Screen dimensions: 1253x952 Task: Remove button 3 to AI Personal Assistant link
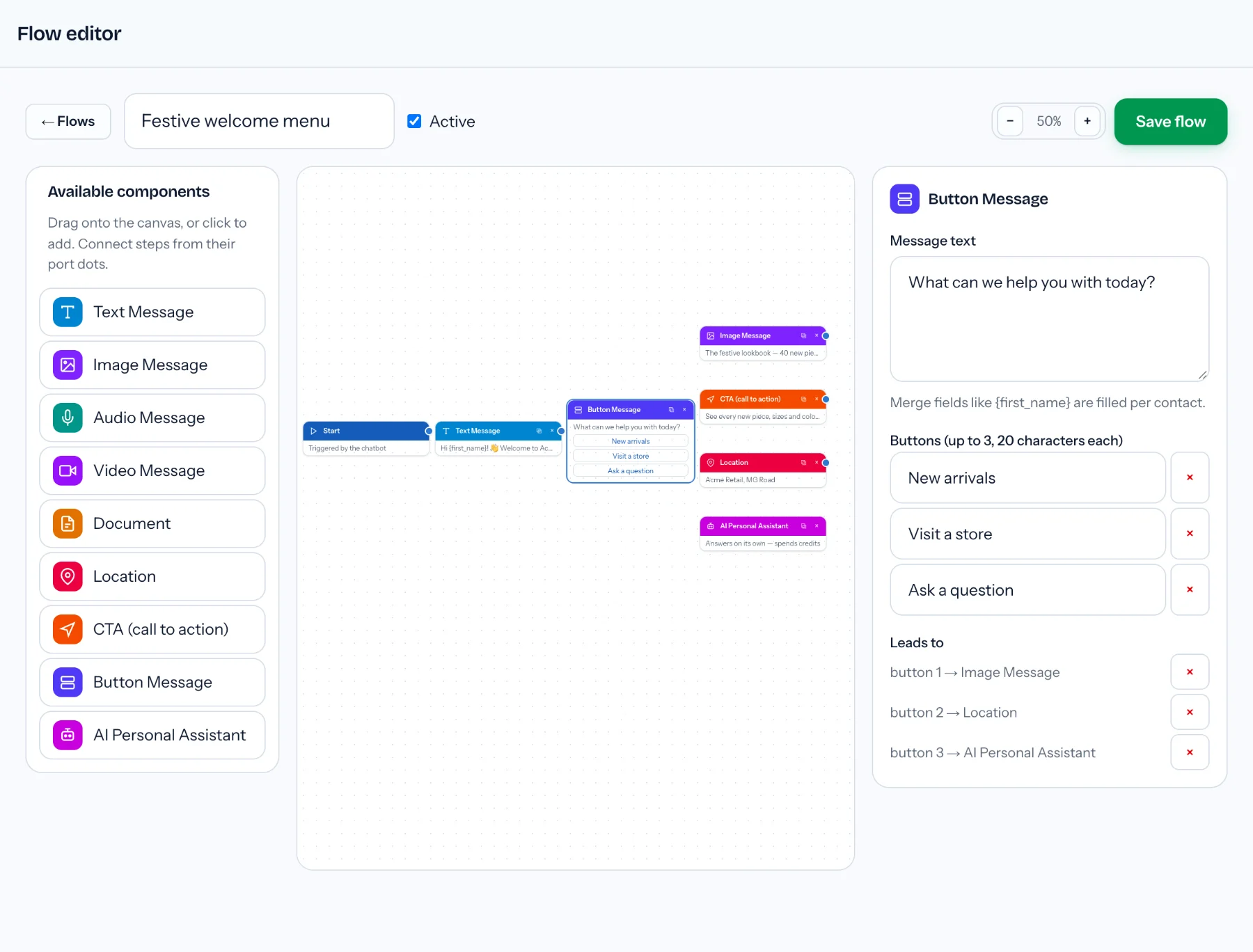pos(1190,752)
